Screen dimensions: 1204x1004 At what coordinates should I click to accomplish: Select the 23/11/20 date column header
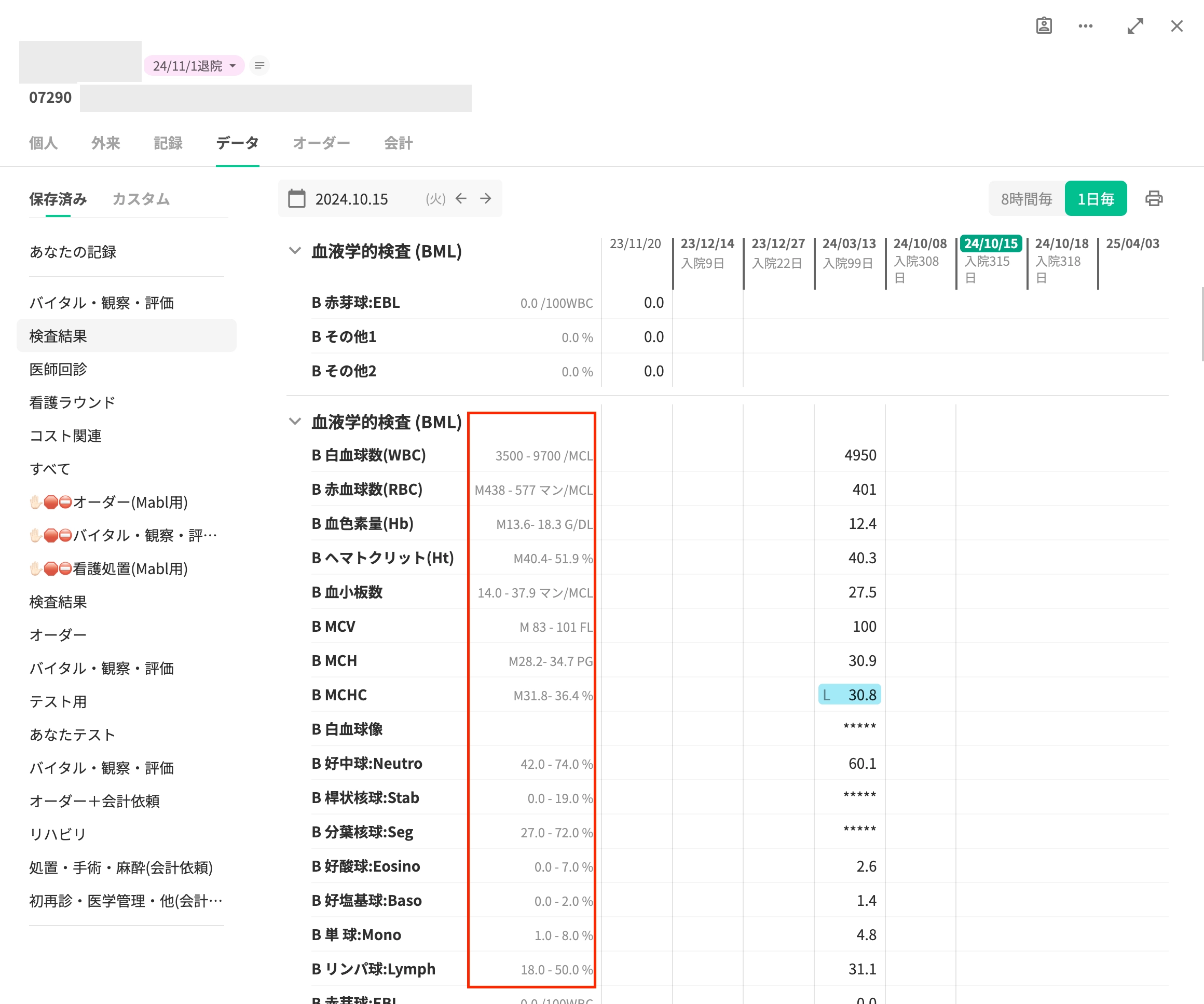coord(635,243)
